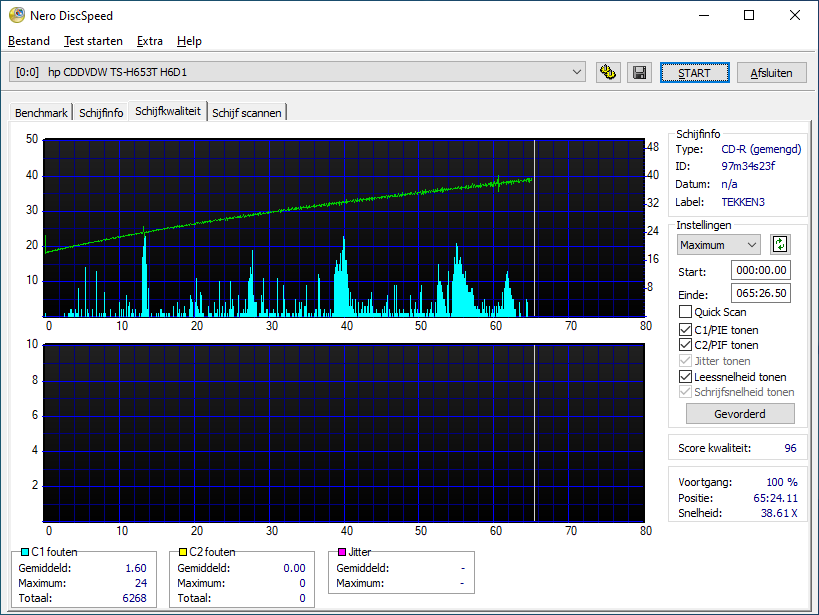819x615 pixels.
Task: Minimize the Nero DiscSpeed window
Action: coord(704,15)
